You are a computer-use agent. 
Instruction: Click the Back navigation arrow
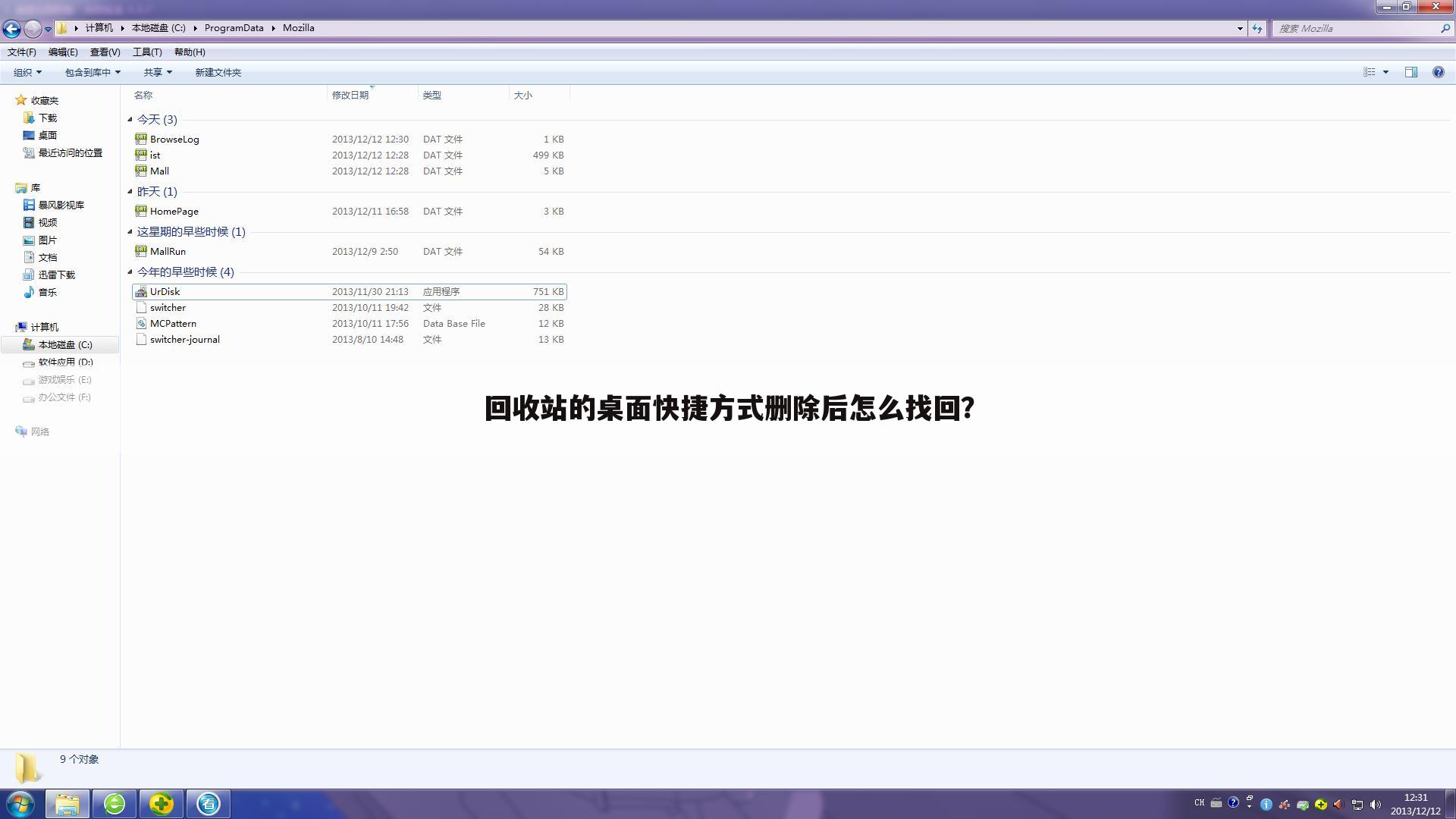tap(11, 29)
